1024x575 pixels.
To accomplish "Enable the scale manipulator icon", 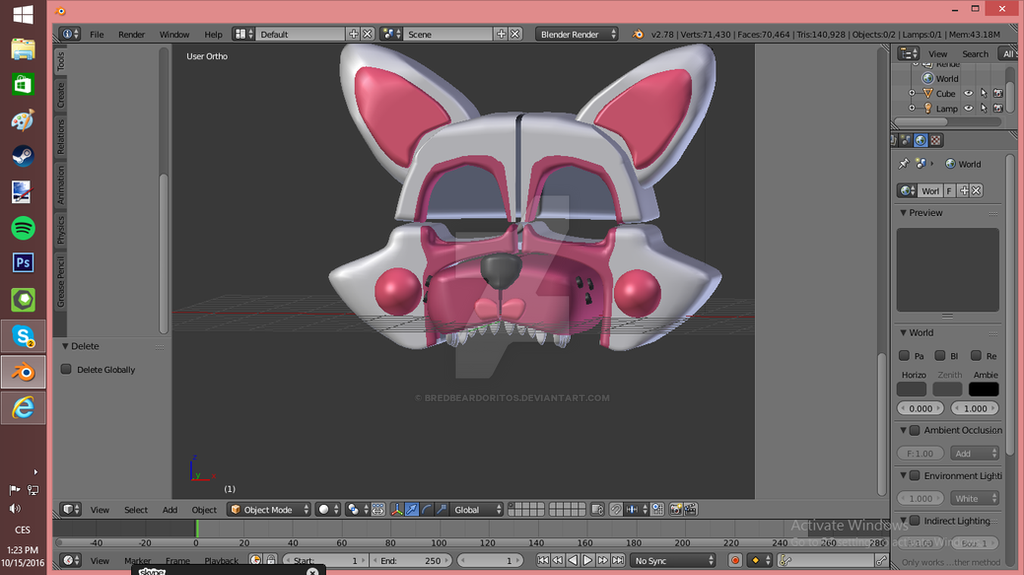I will [441, 510].
